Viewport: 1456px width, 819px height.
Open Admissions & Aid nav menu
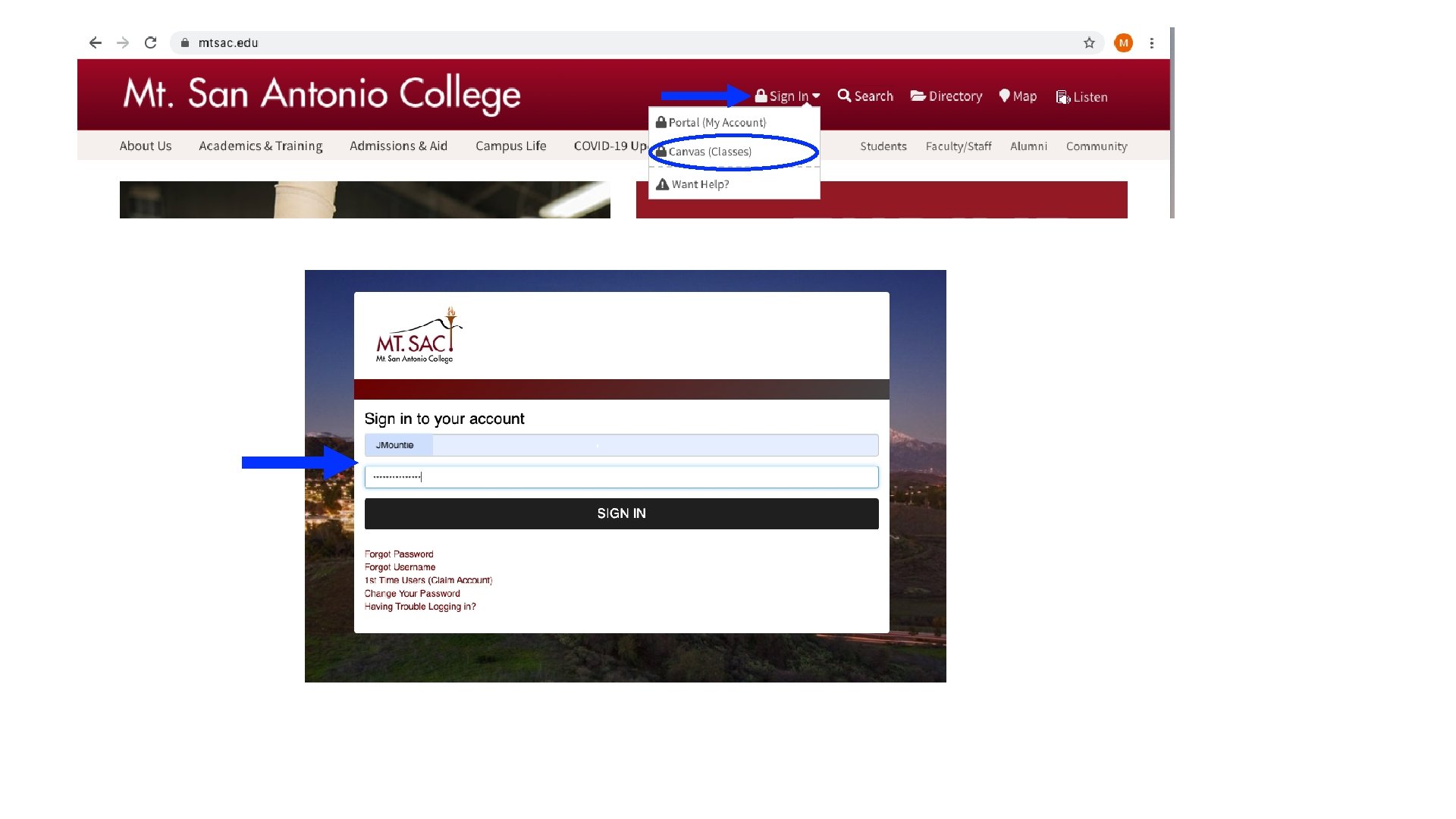pos(398,146)
